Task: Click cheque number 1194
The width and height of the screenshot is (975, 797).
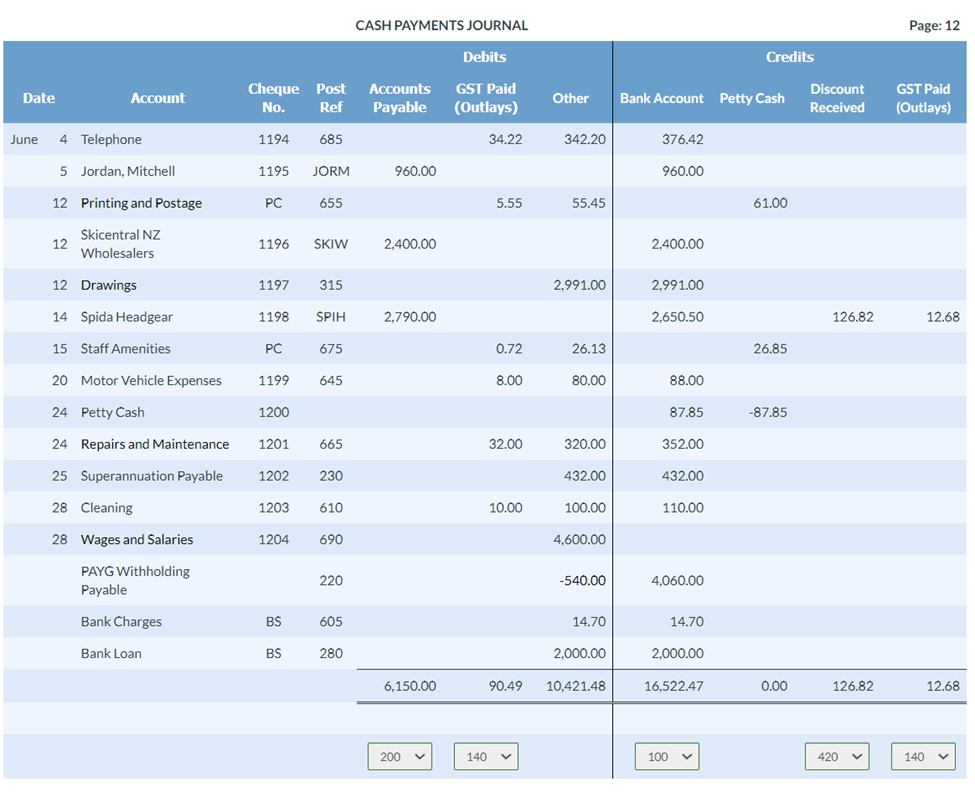Action: [274, 139]
